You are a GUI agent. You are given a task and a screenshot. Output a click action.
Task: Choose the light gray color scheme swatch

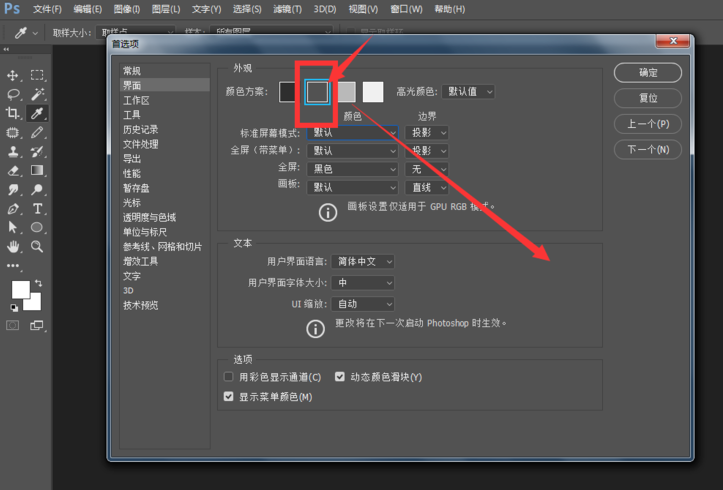[x=346, y=92]
